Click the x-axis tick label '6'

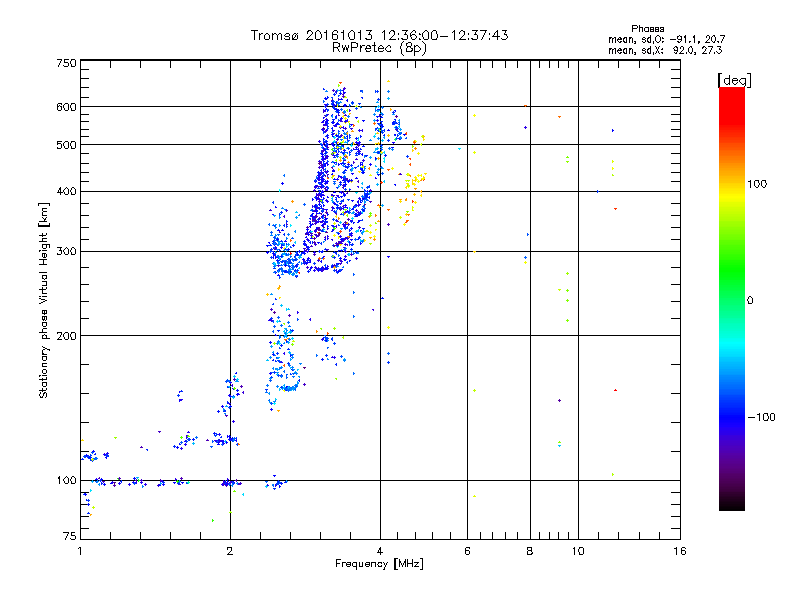tap(467, 551)
